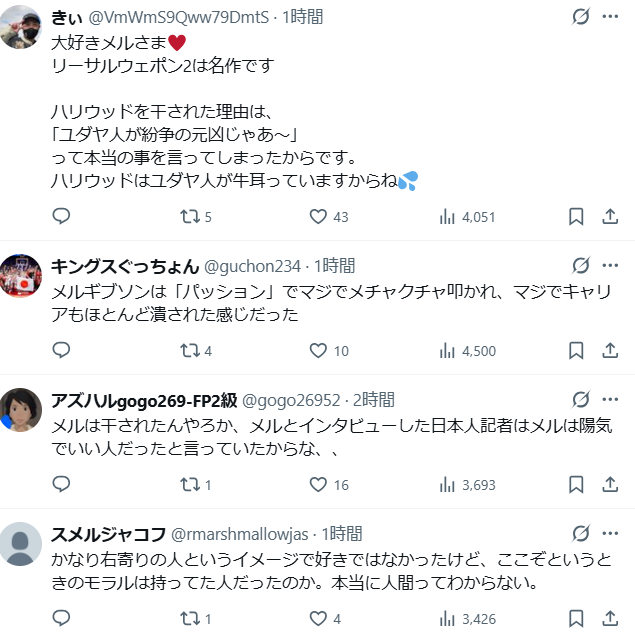
Task: Share キングスぐっちょん's tweet
Action: [609, 350]
